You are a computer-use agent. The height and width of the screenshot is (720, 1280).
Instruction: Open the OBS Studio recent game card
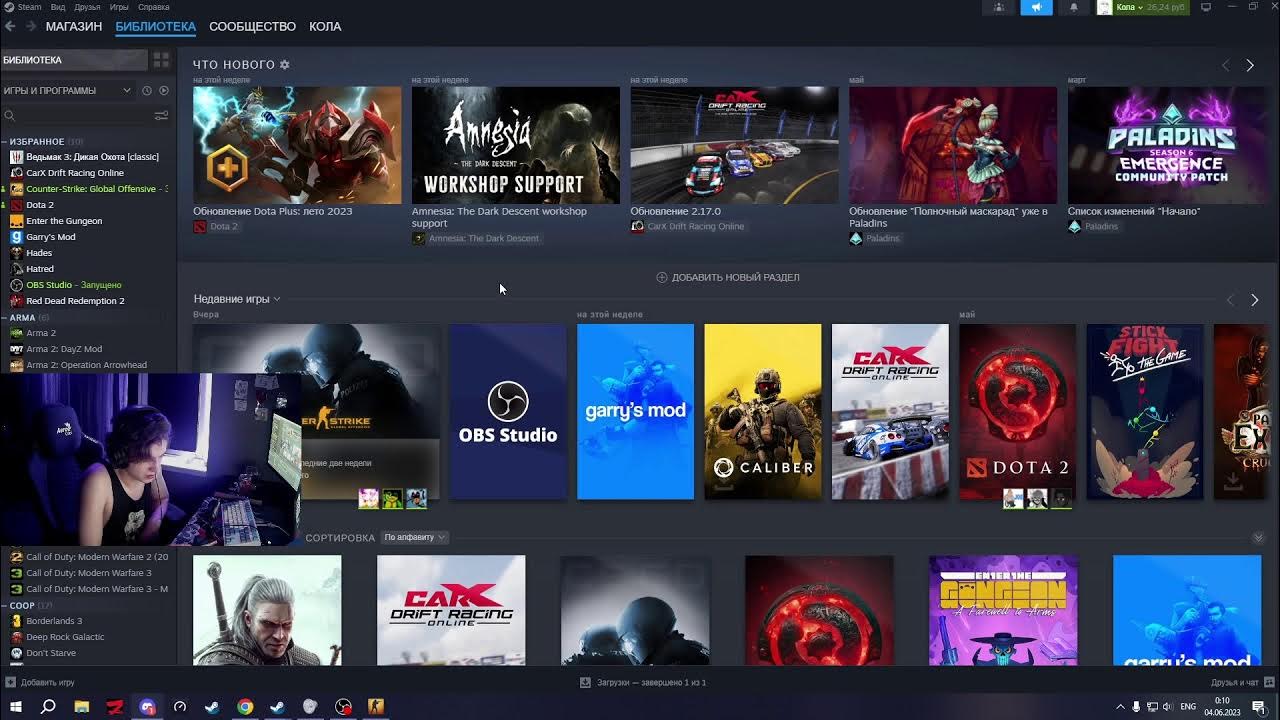tap(507, 411)
